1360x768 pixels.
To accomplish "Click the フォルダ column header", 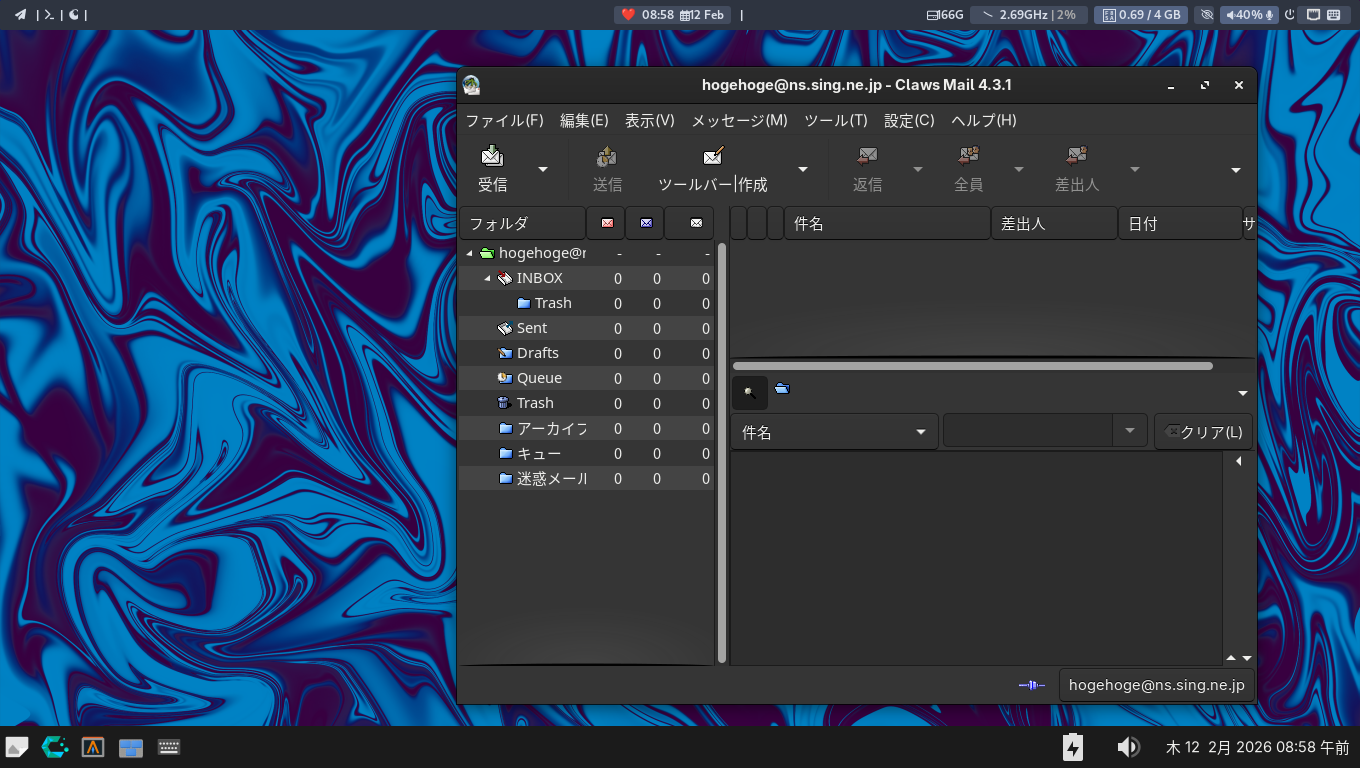I will tap(522, 223).
